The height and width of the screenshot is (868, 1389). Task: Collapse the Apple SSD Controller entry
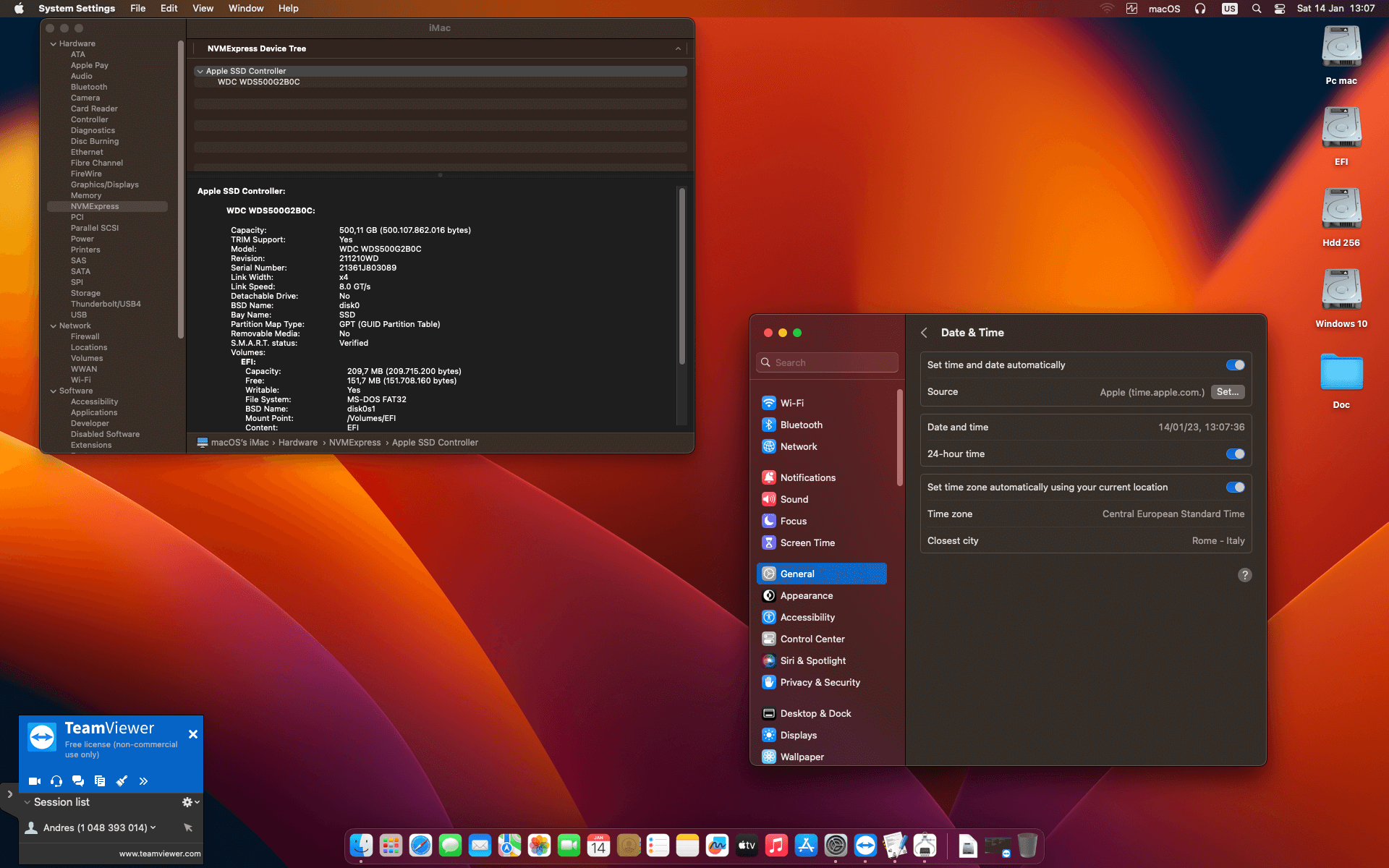pos(200,71)
